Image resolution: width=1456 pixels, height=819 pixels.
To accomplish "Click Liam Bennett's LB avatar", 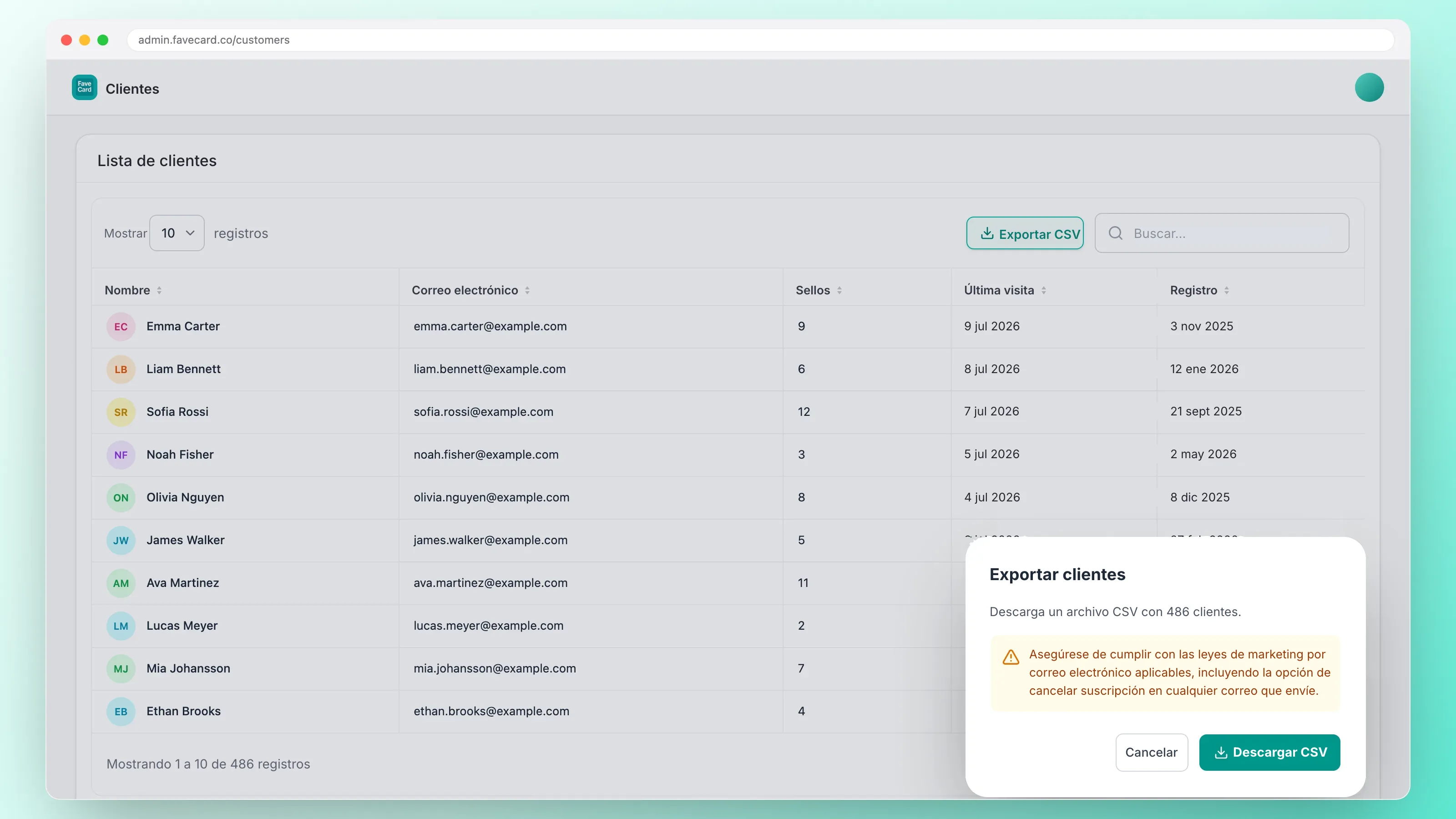I will tap(121, 369).
